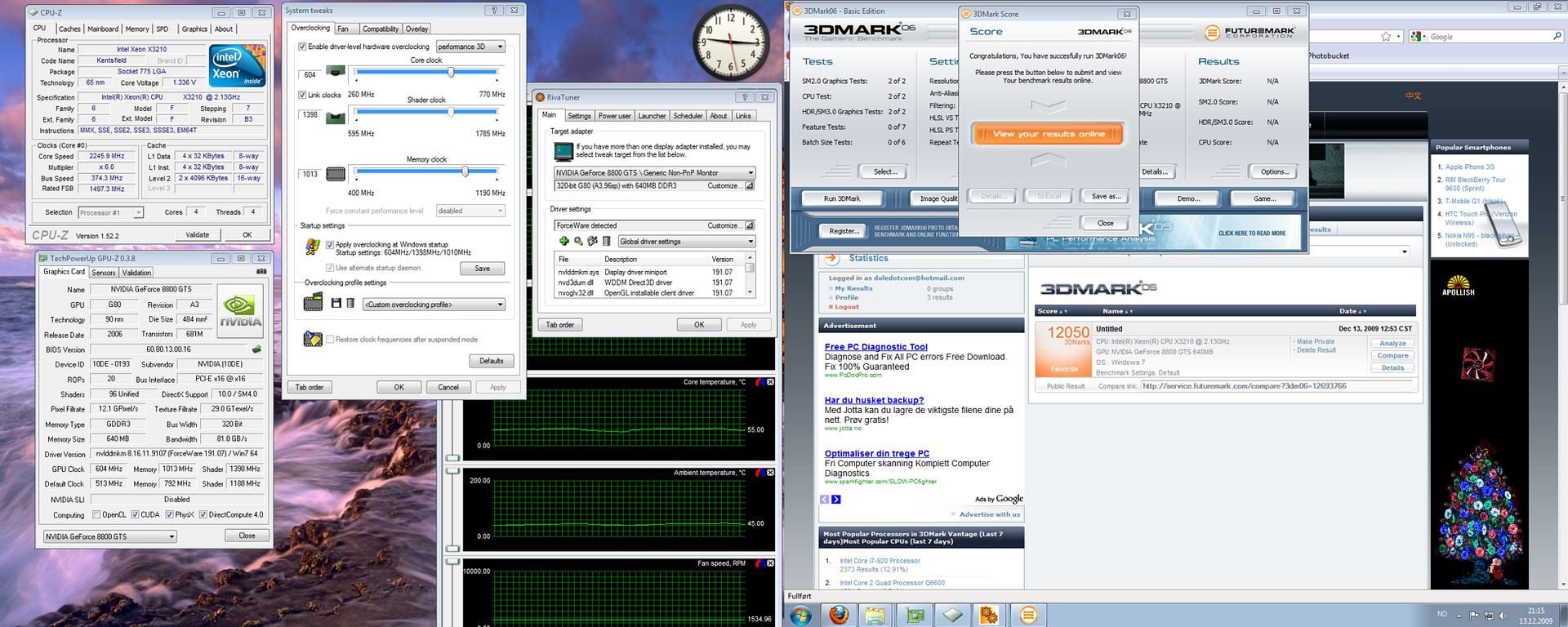The width and height of the screenshot is (1568, 627).
Task: Click the Run 3DMark button
Action: (x=842, y=198)
